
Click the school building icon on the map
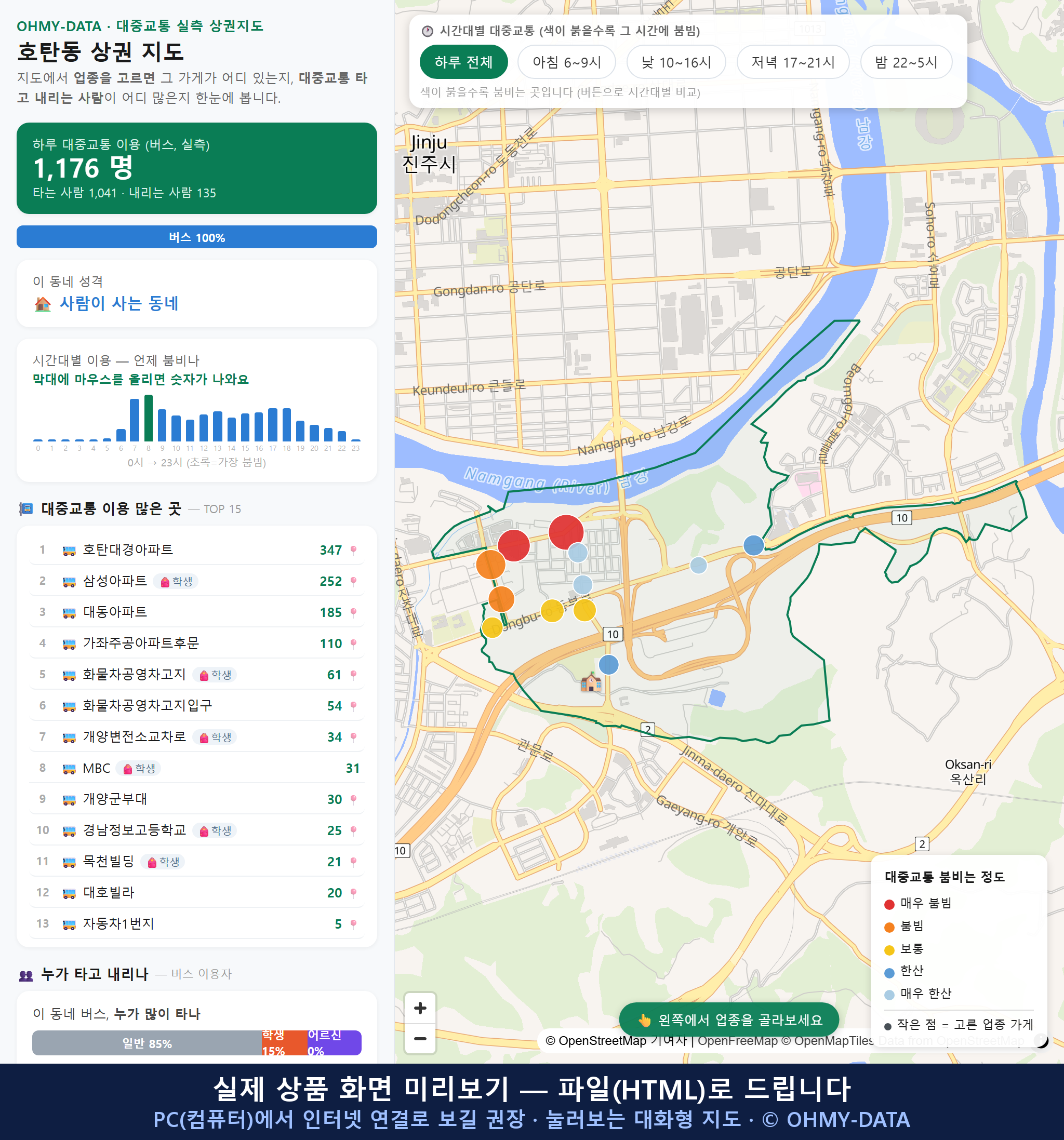[591, 682]
